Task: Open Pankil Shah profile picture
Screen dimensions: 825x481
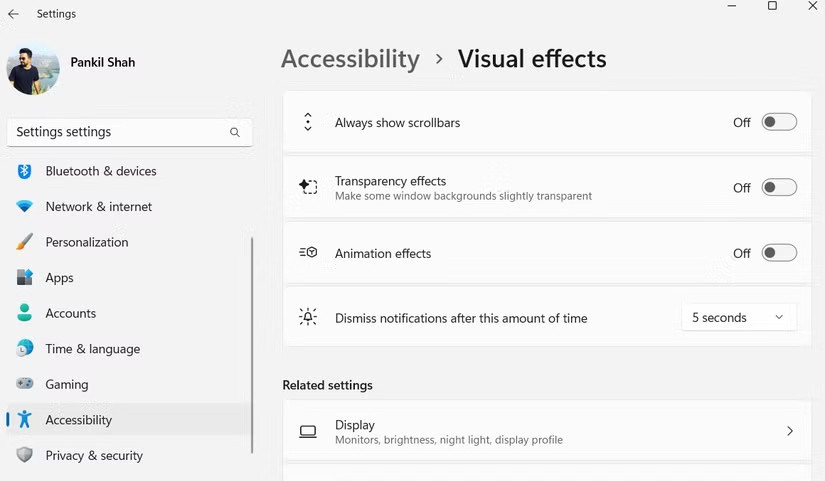Action: pyautogui.click(x=33, y=69)
